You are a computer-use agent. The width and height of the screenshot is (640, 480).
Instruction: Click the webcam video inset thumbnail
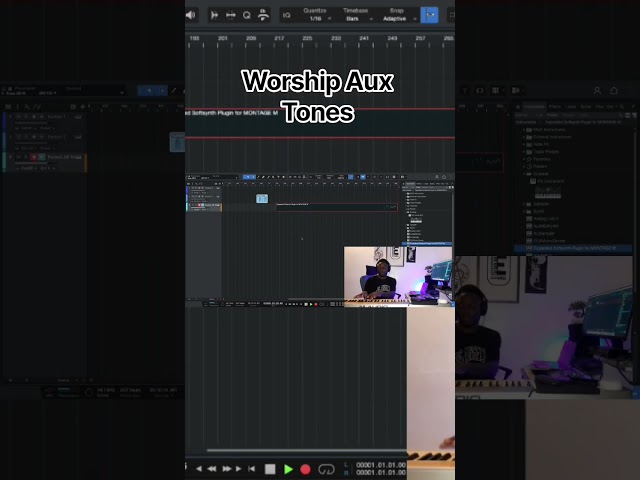pyautogui.click(x=398, y=276)
